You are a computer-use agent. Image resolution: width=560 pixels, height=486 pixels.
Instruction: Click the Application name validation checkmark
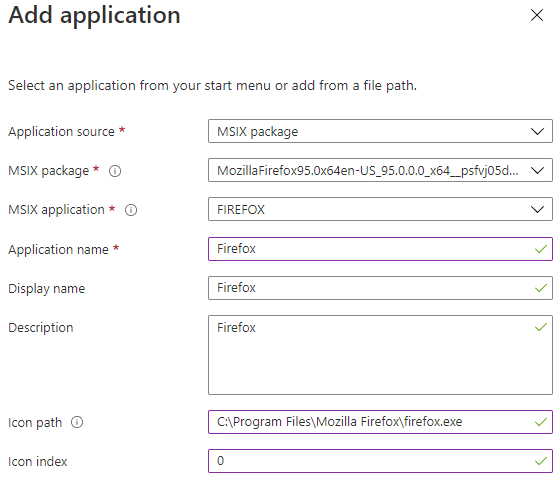tap(541, 249)
